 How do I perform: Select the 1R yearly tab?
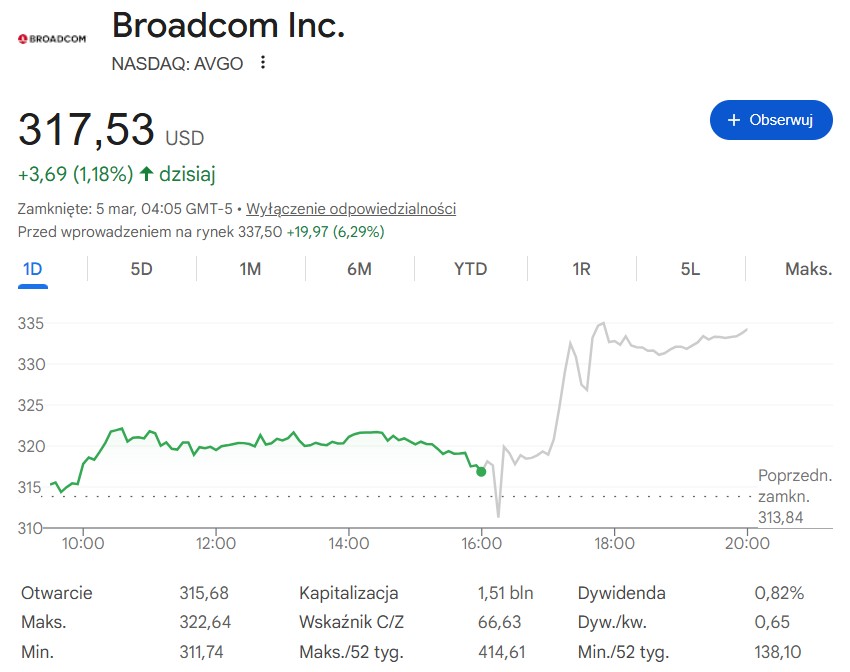tap(581, 269)
